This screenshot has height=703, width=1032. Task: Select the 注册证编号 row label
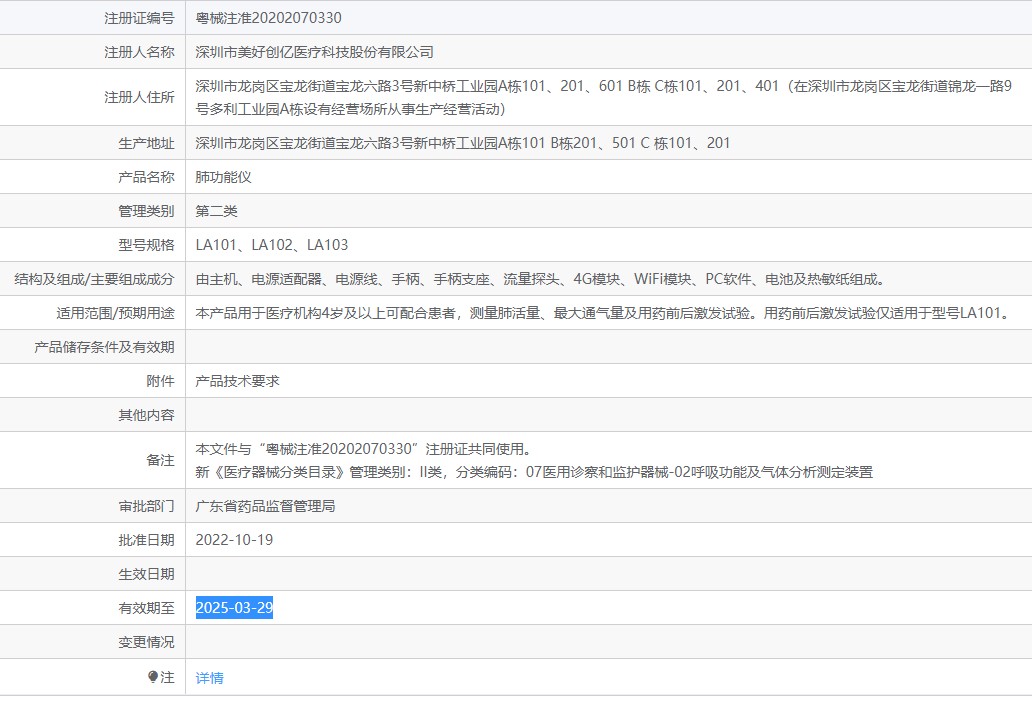click(139, 18)
